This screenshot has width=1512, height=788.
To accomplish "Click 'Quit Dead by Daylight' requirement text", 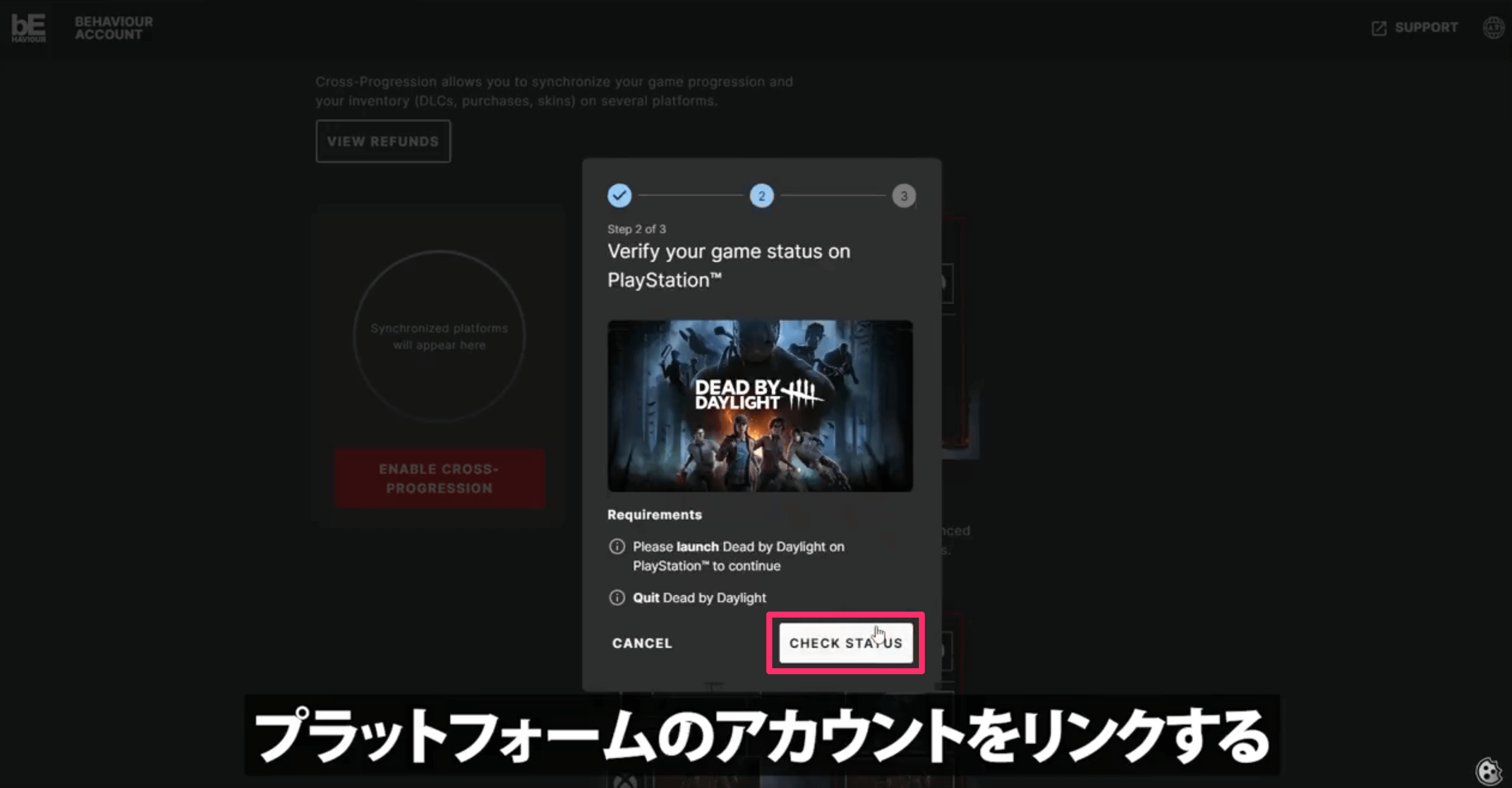I will [x=699, y=597].
